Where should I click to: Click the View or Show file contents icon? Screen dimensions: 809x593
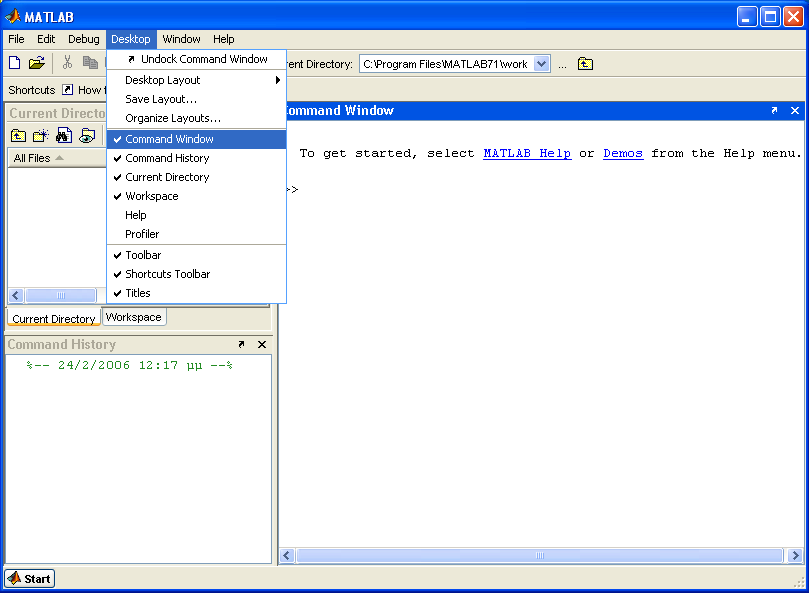(87, 136)
